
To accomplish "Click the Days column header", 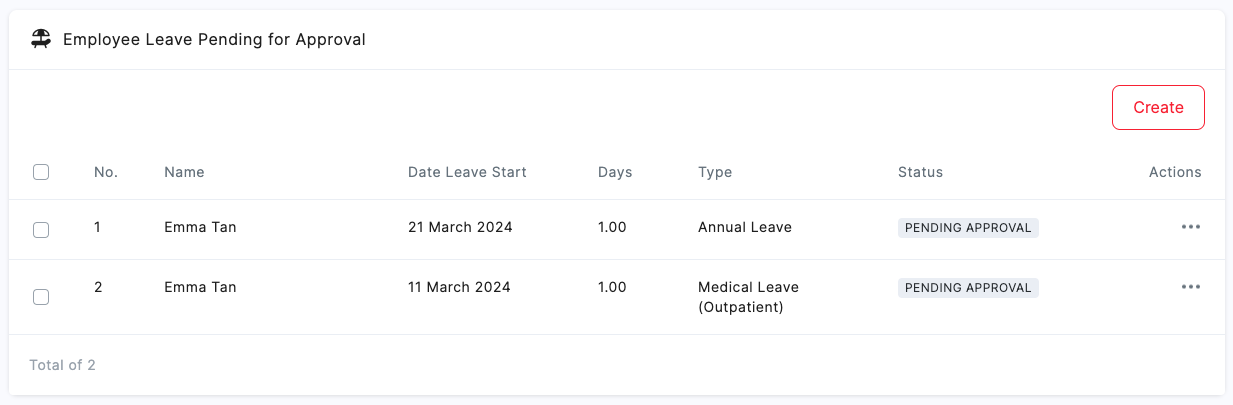I will [x=615, y=172].
